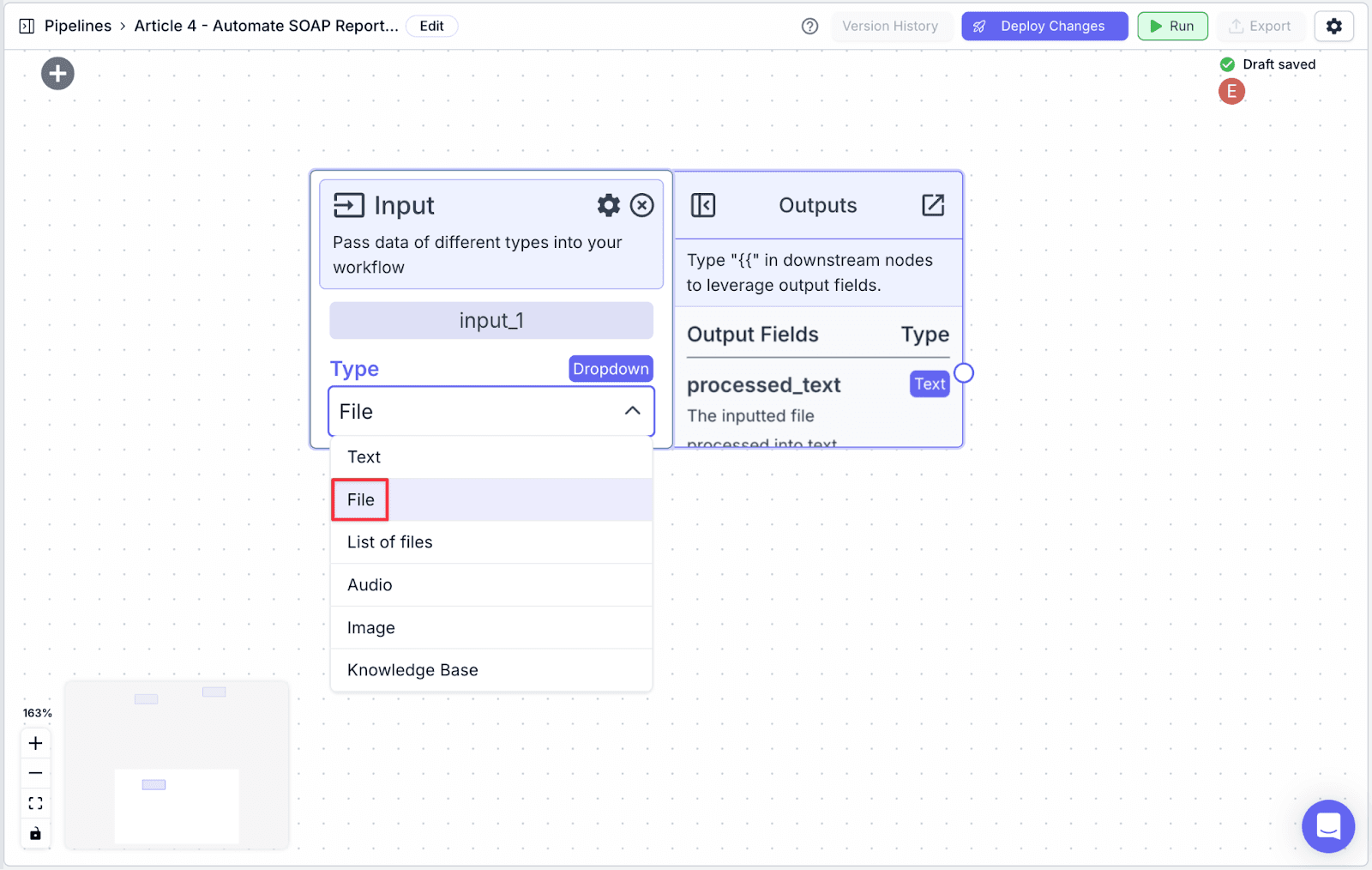Select Text from type list
The height and width of the screenshot is (870, 1372).
(491, 457)
